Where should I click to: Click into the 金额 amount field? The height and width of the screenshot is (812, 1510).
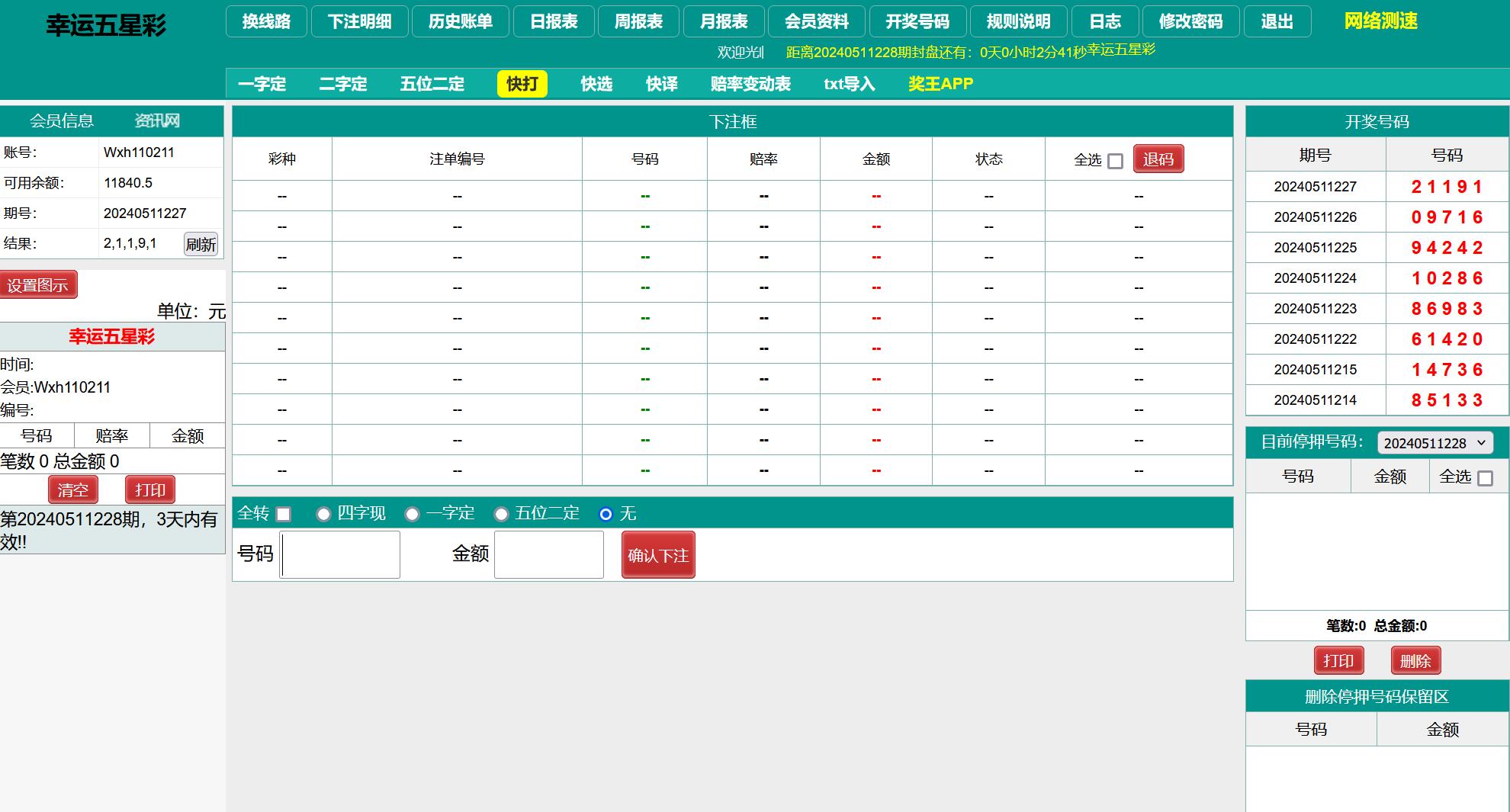point(549,554)
